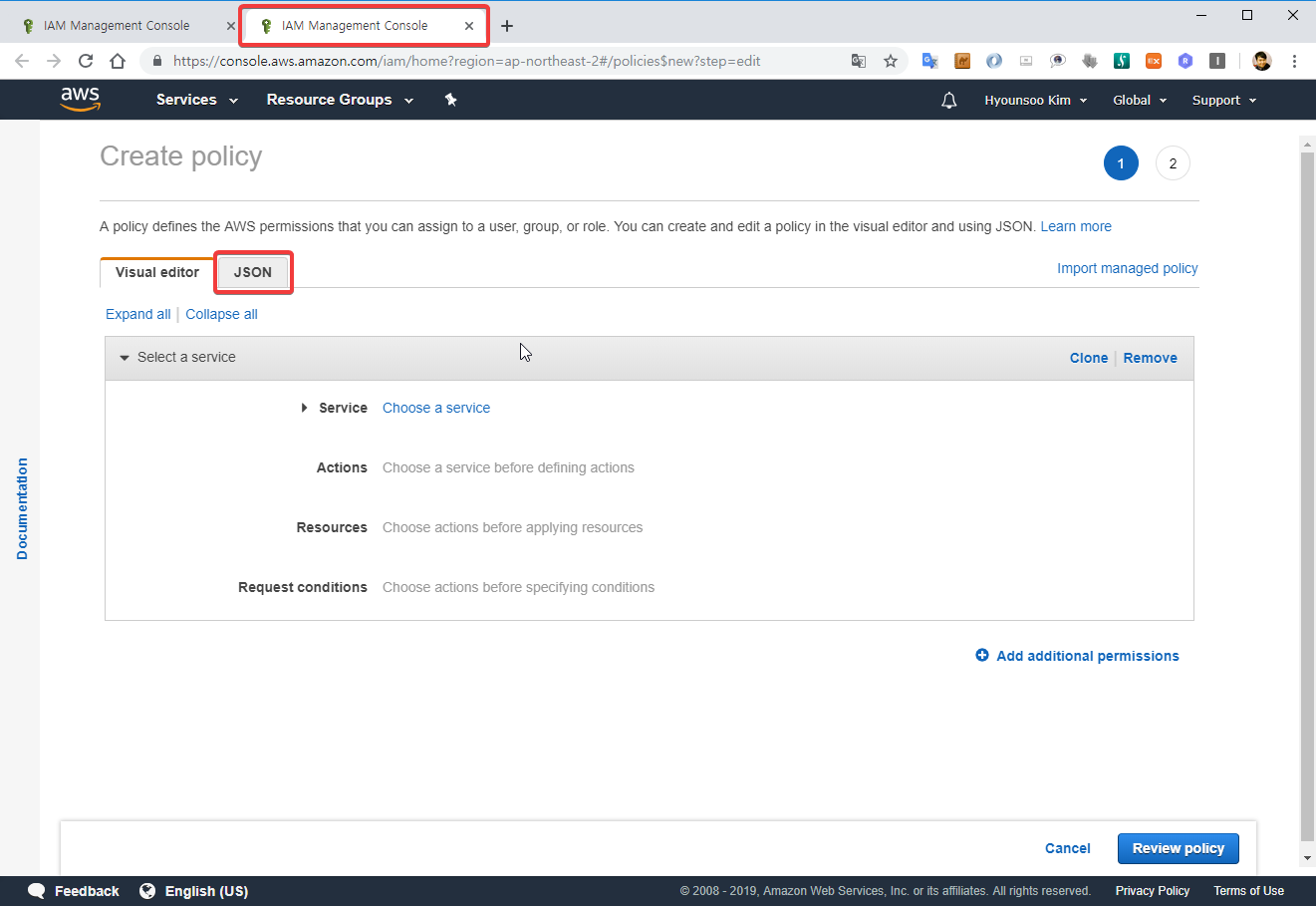Click the Feedback speech bubble icon
This screenshot has height=906, width=1316.
(x=37, y=891)
